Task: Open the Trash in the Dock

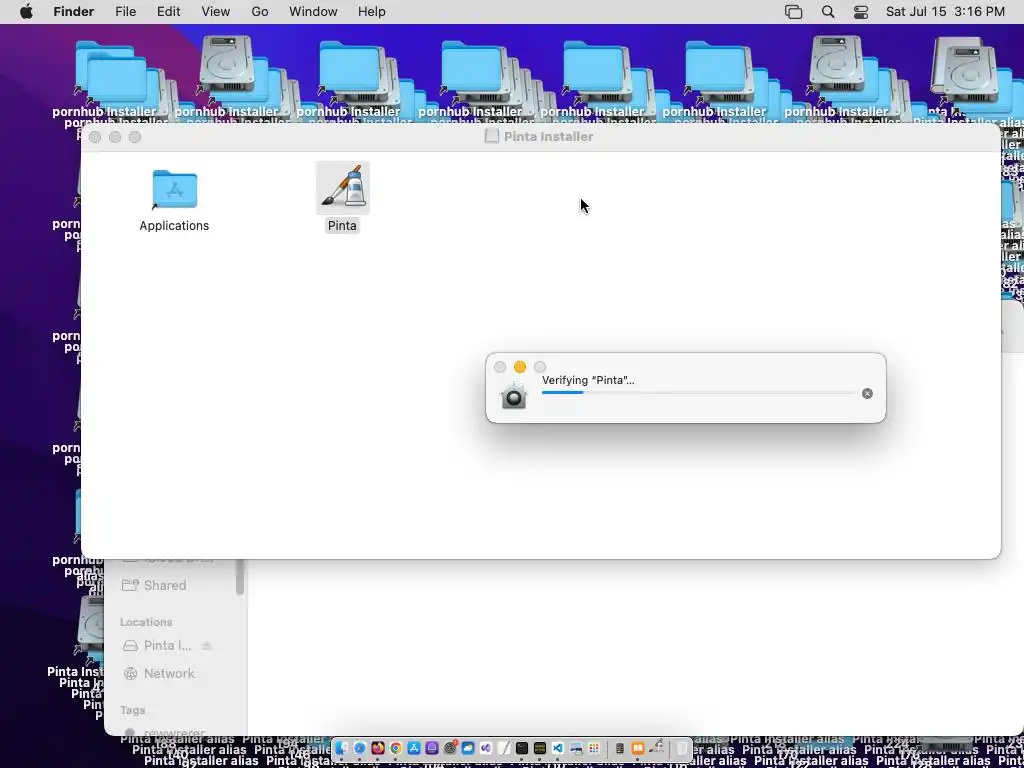Action: click(681, 748)
